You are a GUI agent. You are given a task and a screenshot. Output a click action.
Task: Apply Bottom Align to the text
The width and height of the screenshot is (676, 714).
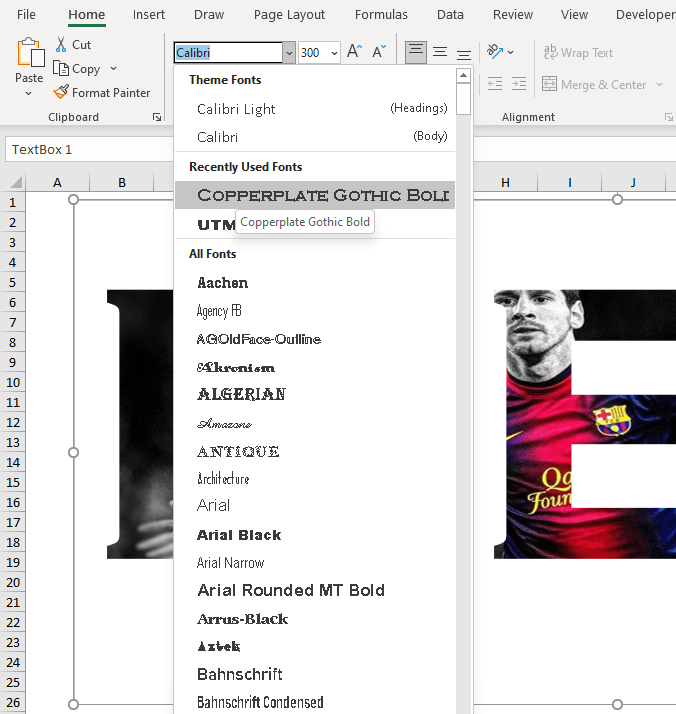coord(464,54)
